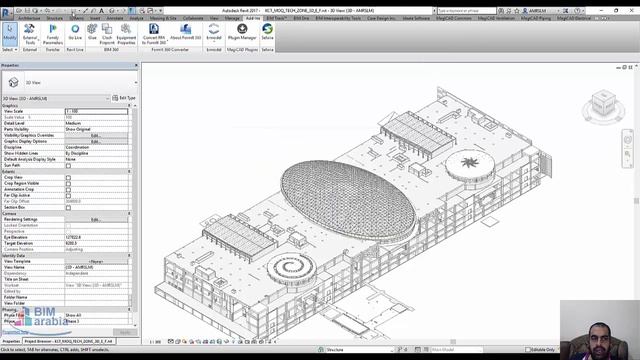Click the steering wheel on navigation bar

pos(627,140)
